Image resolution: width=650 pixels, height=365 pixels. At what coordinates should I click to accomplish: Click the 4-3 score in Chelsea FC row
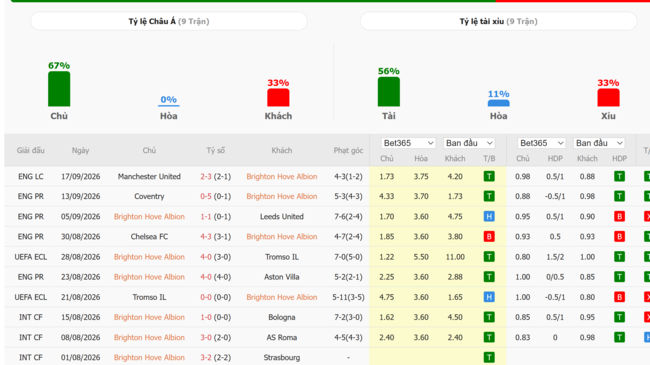coord(206,236)
